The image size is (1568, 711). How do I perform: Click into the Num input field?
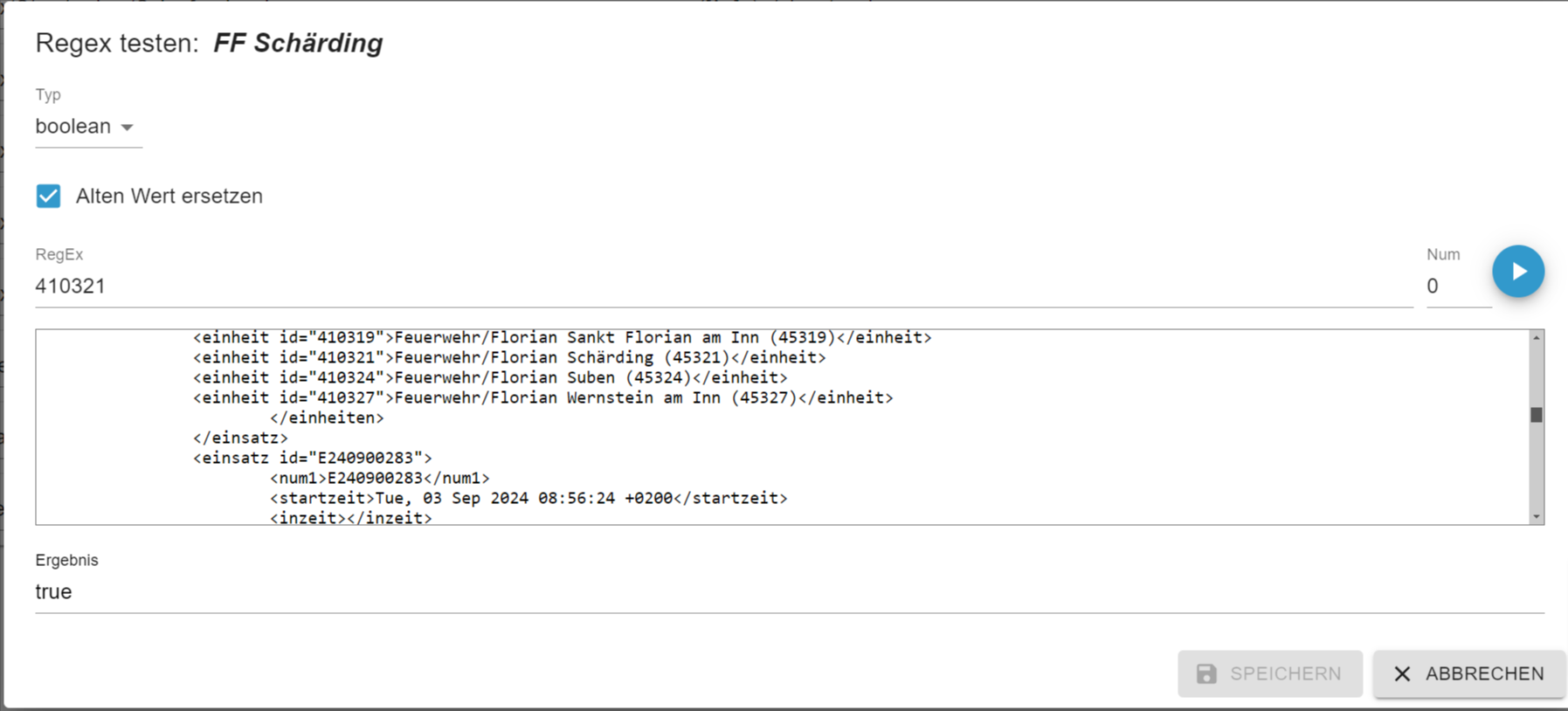point(1457,286)
